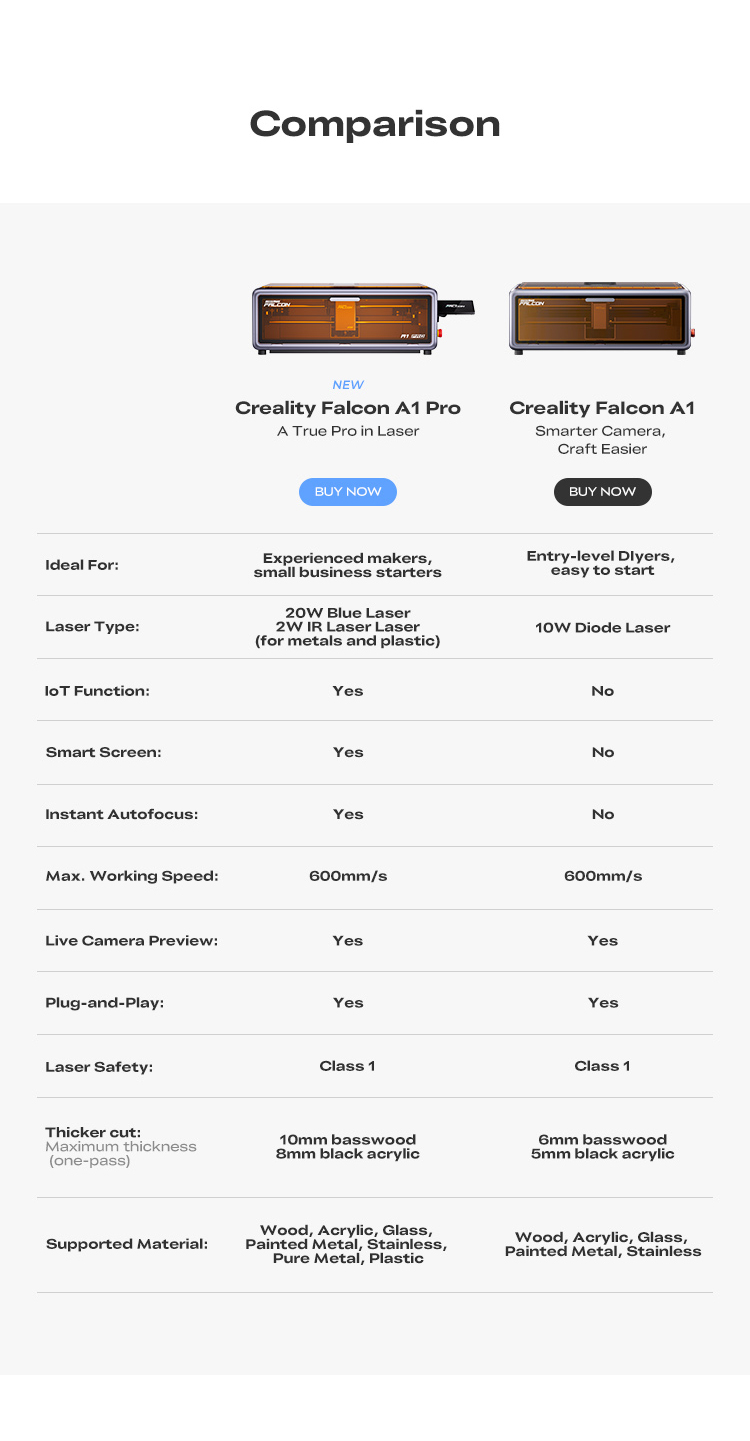Screen dimensions: 750x1441
Task: Click the blue BUY NOW button
Action: point(347,492)
